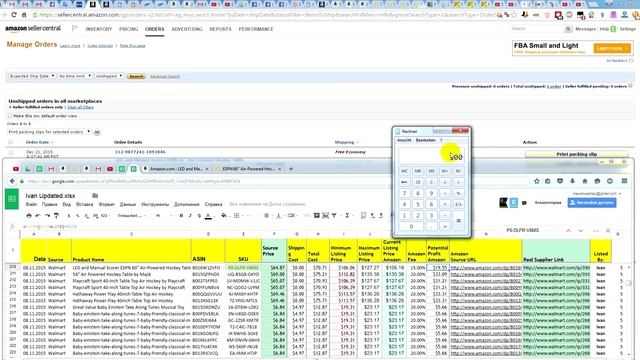Viewport: 640px width, 360px height.
Task: Jump to next find match arrow
Action: [580, 231]
